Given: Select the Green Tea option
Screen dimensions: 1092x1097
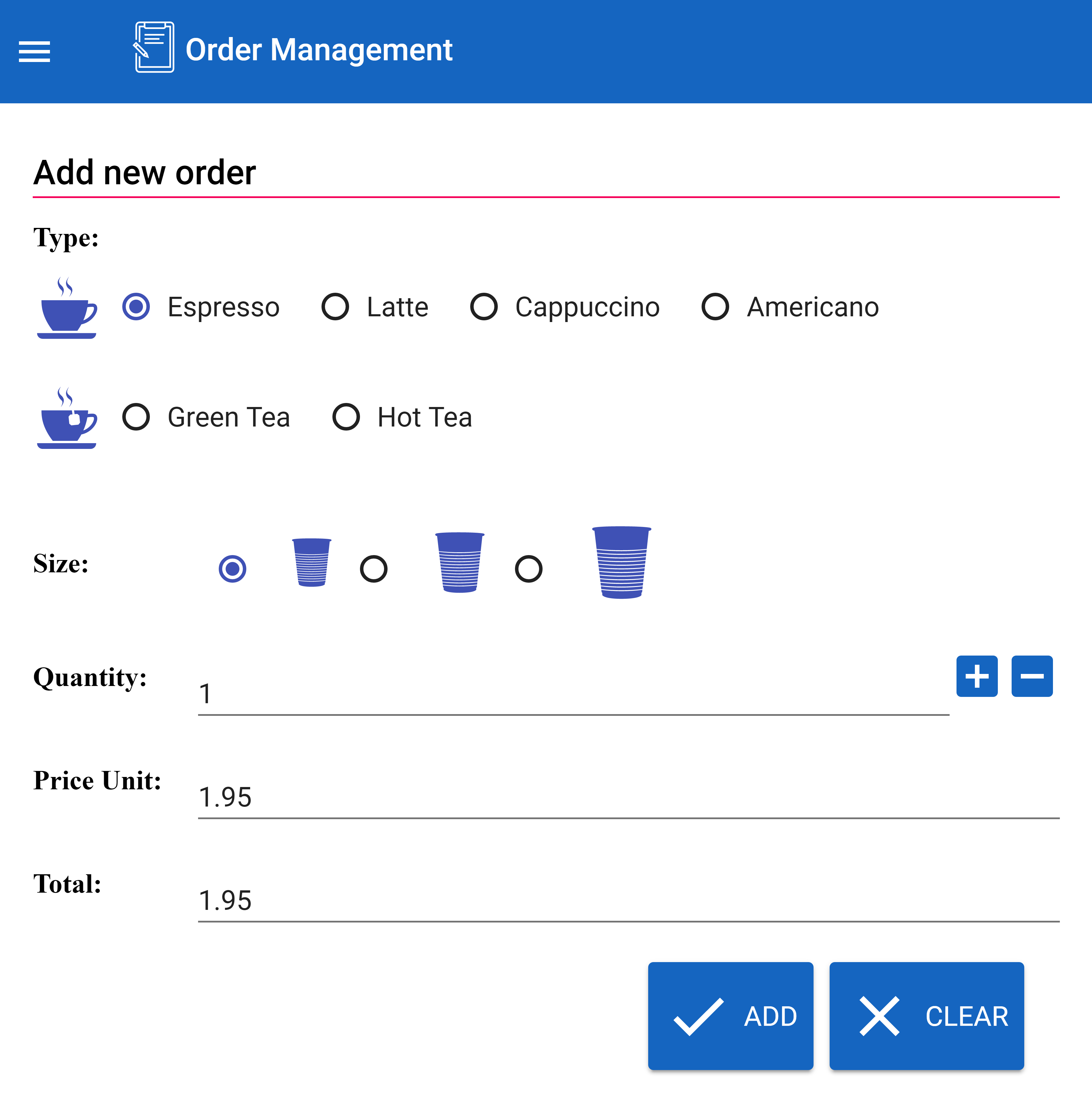Looking at the screenshot, I should [136, 417].
